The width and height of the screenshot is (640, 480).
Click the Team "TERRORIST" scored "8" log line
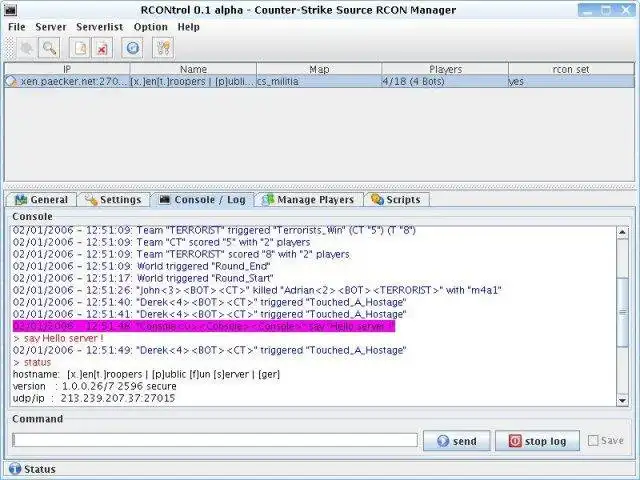pyautogui.click(x=181, y=254)
